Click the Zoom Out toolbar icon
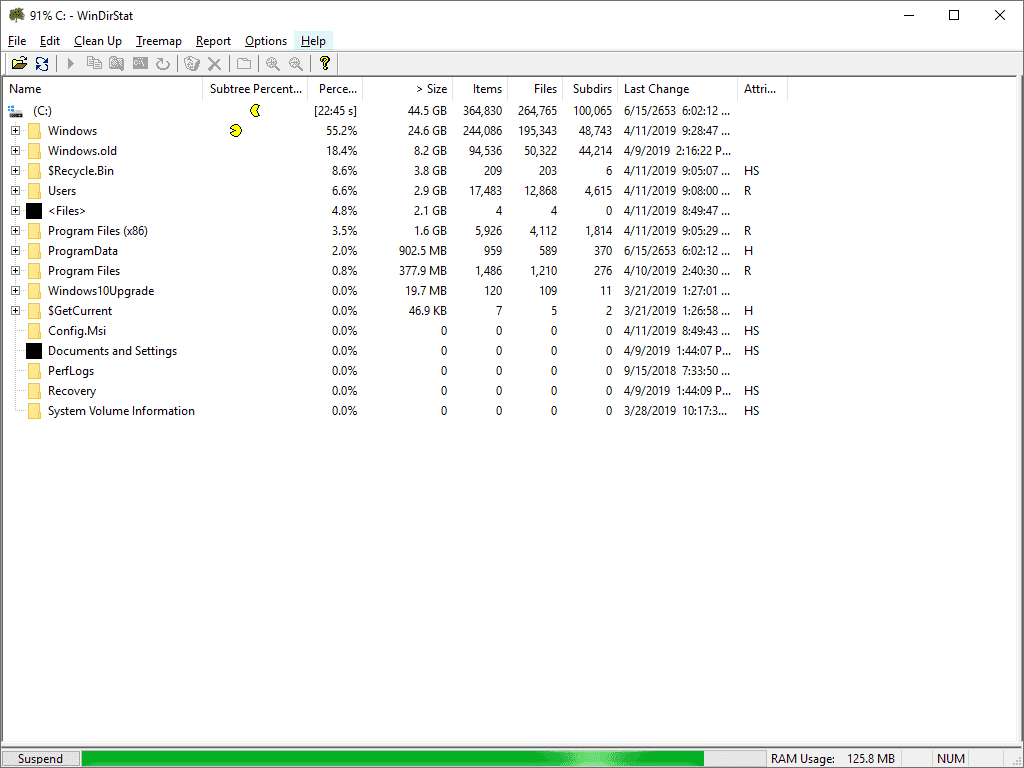 296,63
